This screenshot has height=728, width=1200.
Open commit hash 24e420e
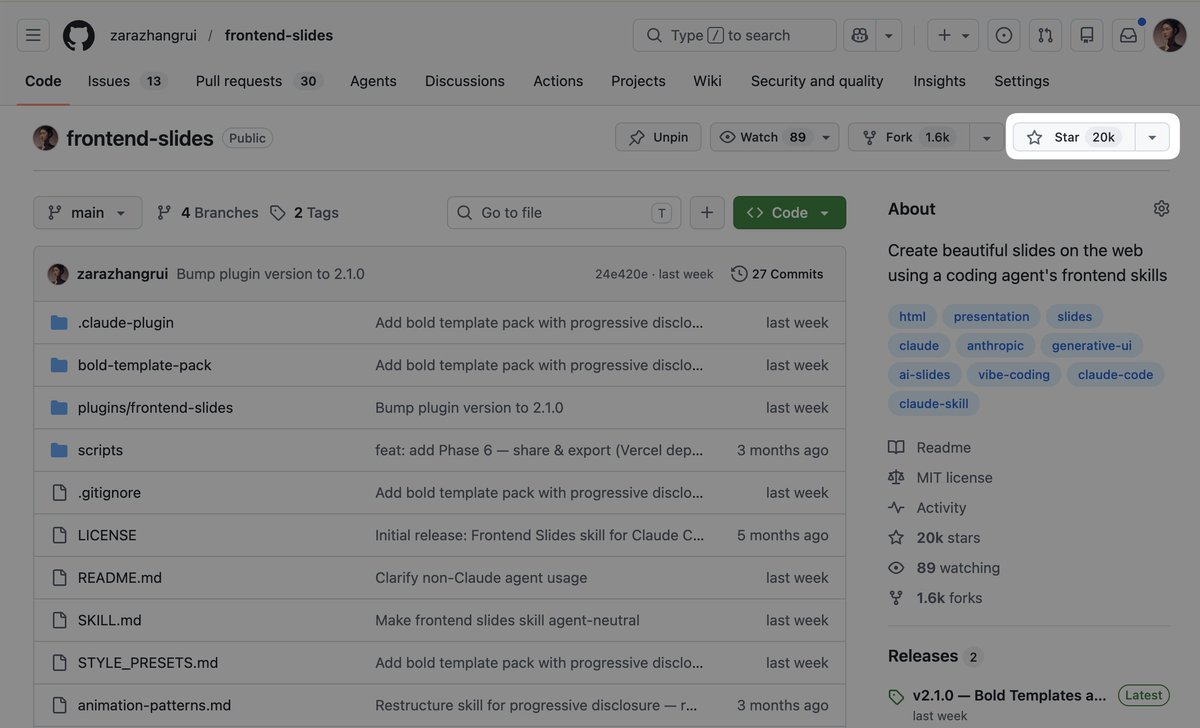(621, 274)
